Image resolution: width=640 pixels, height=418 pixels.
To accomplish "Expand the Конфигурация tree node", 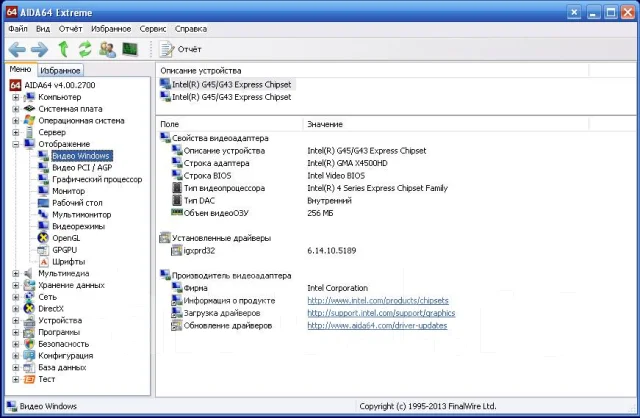I will click(x=16, y=356).
